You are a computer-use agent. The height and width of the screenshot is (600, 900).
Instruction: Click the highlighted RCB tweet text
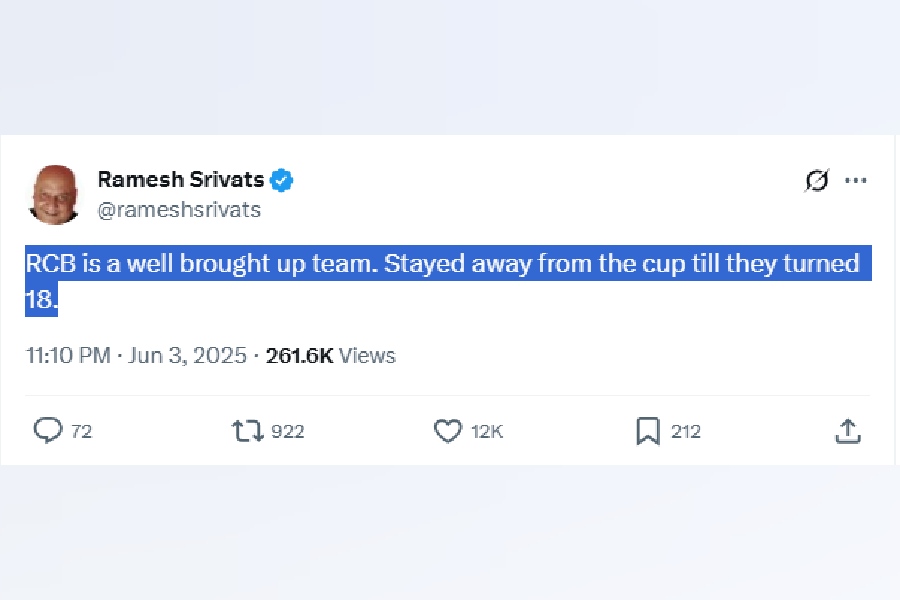[x=442, y=264]
